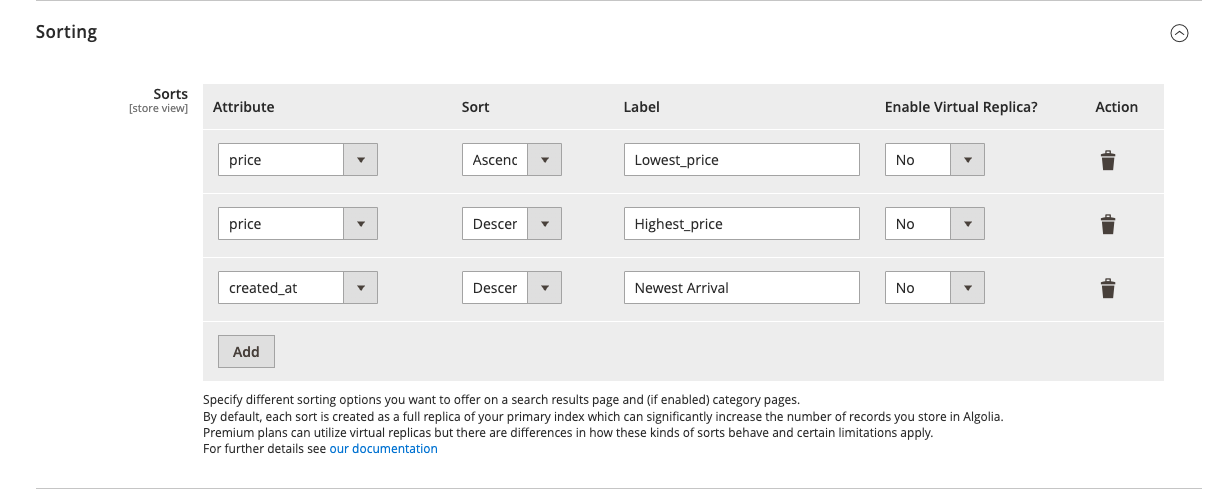Click the Sorting section heading
Screen dimensions: 1218x490
click(66, 32)
